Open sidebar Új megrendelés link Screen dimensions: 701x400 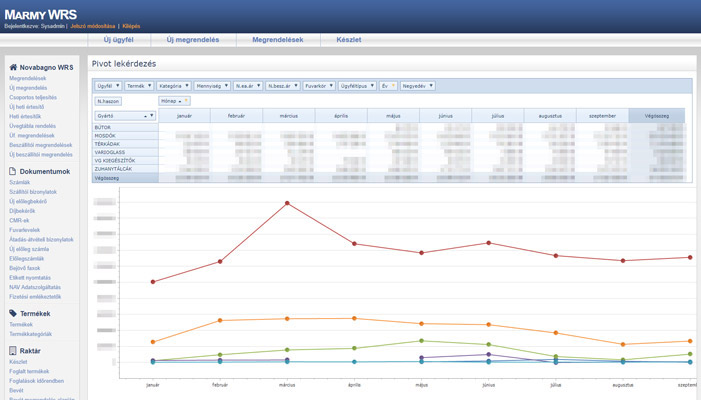point(28,88)
